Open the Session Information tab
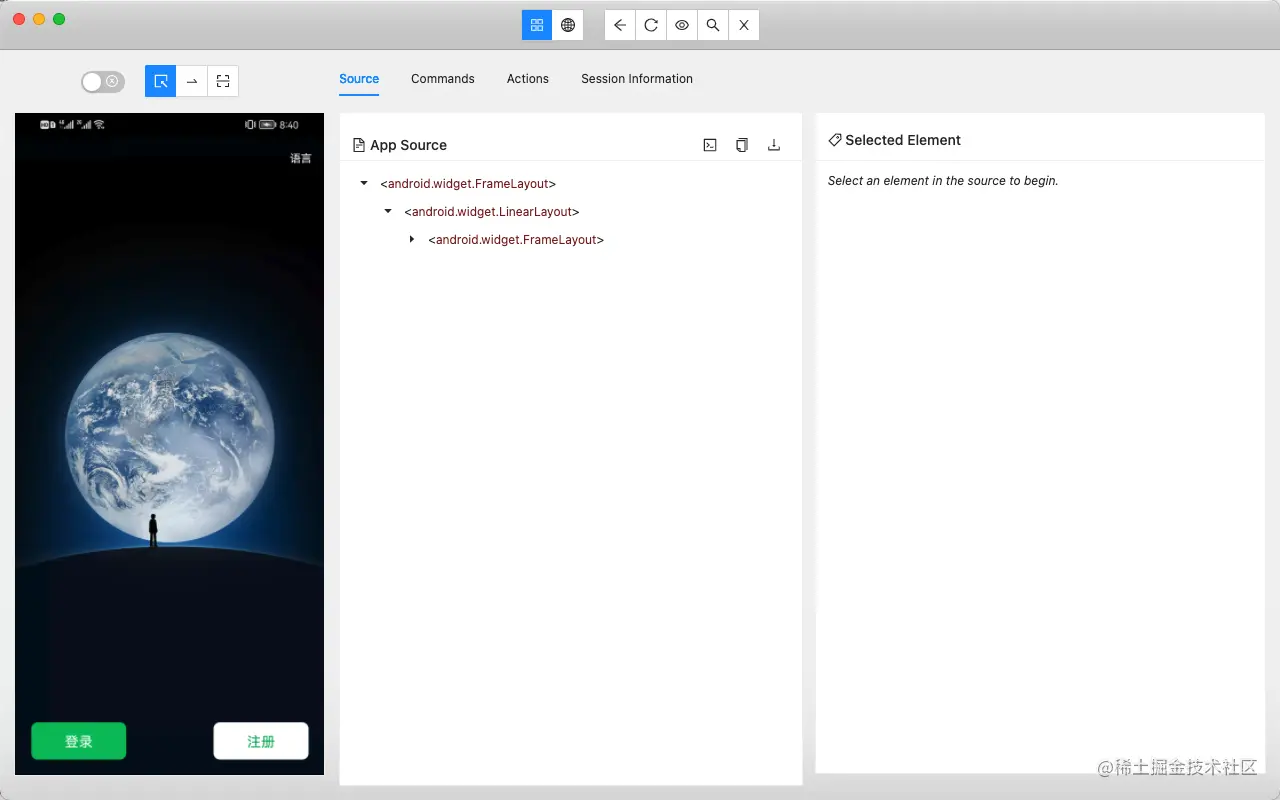 click(637, 79)
